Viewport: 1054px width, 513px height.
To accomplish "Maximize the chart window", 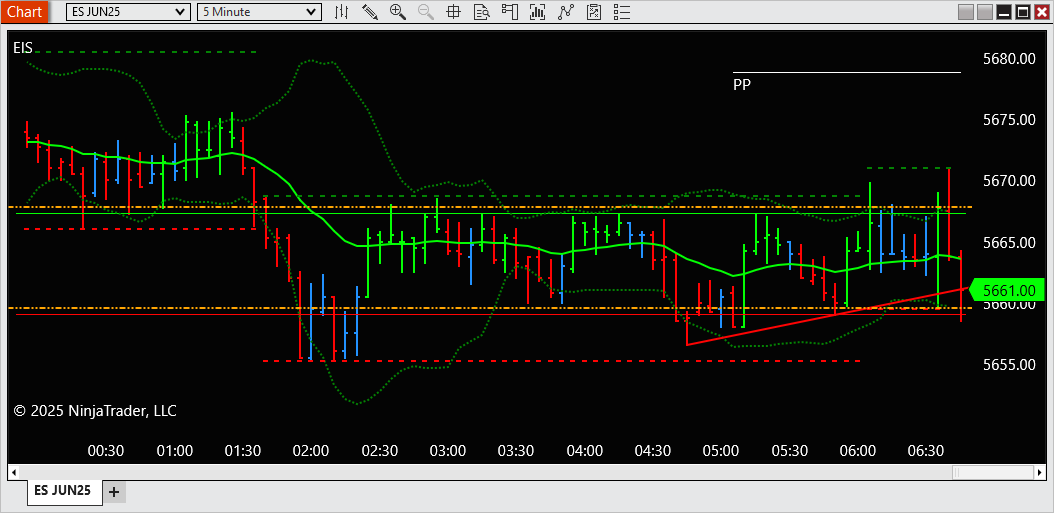I will click(1022, 12).
